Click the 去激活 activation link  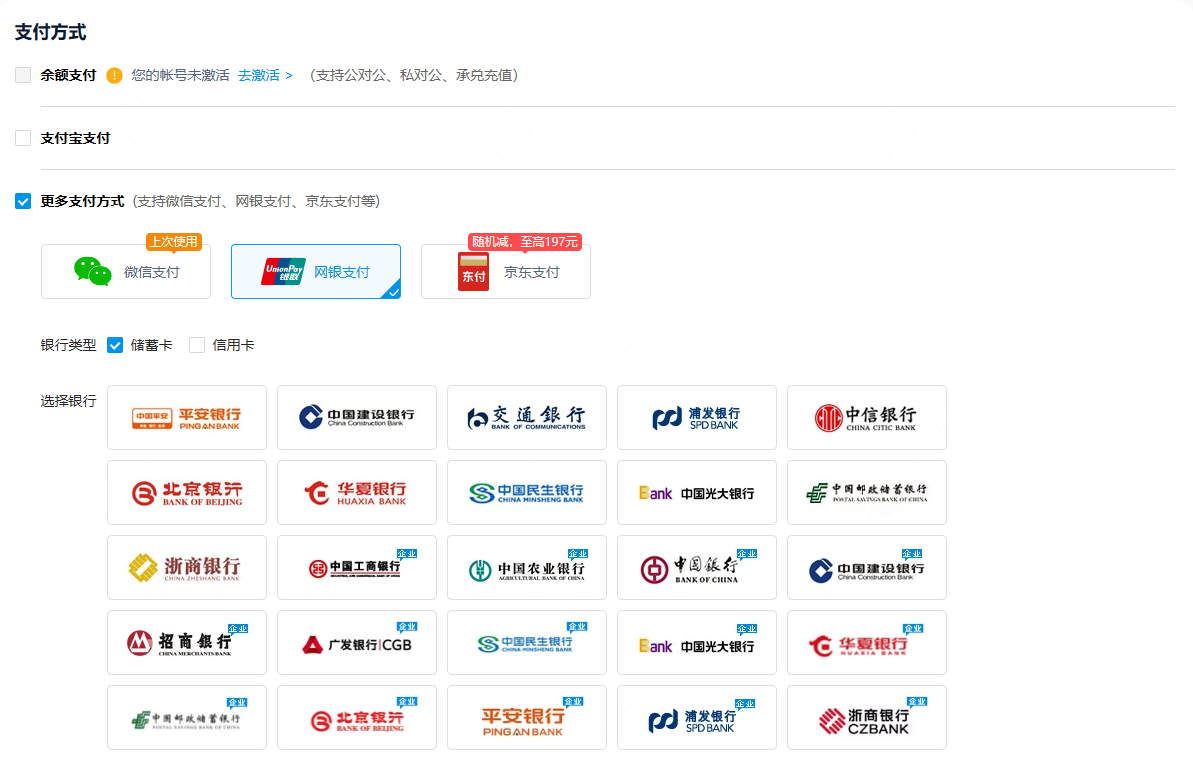click(265, 75)
